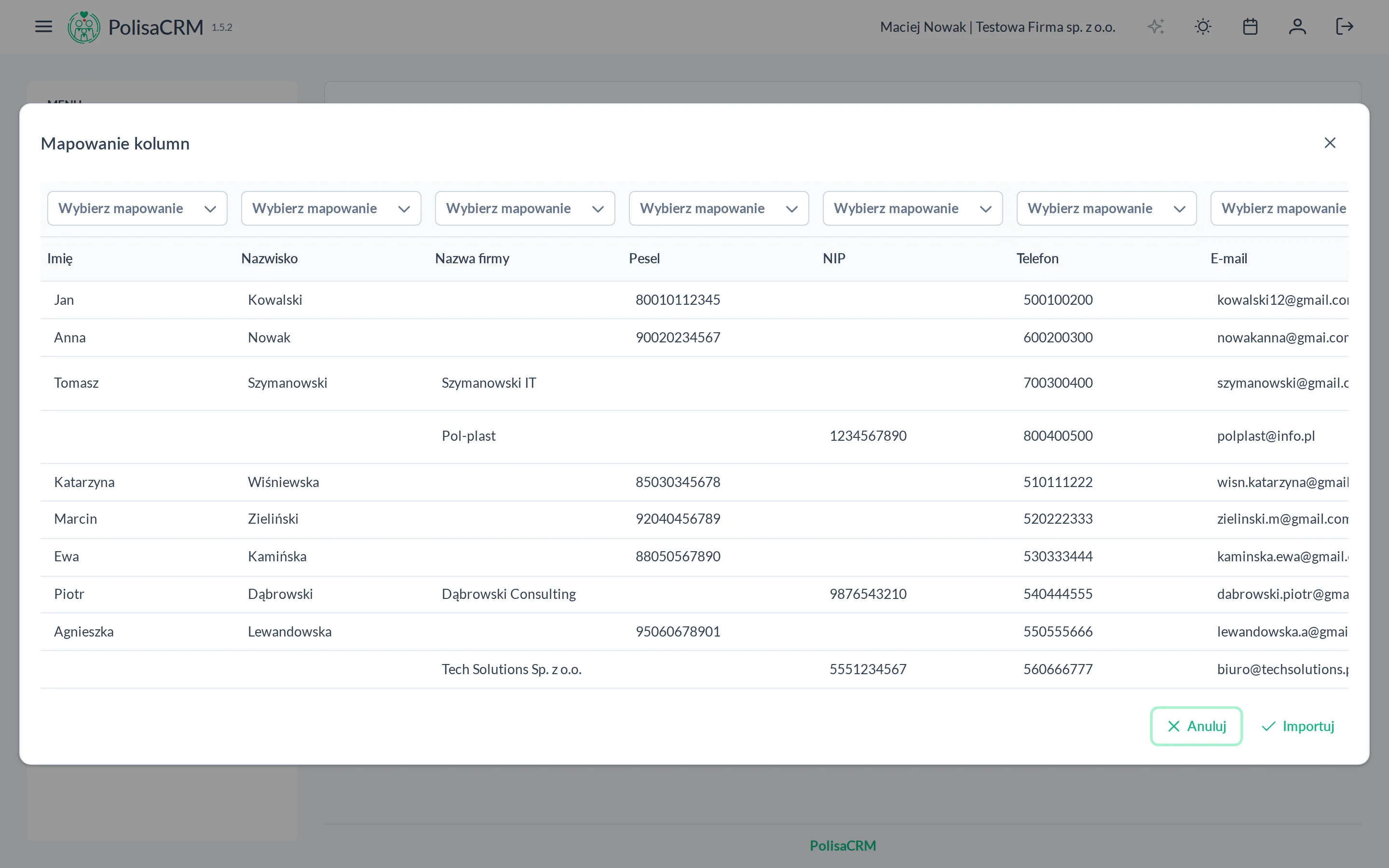Close the Mapowanie kolumn dialog

1330,143
